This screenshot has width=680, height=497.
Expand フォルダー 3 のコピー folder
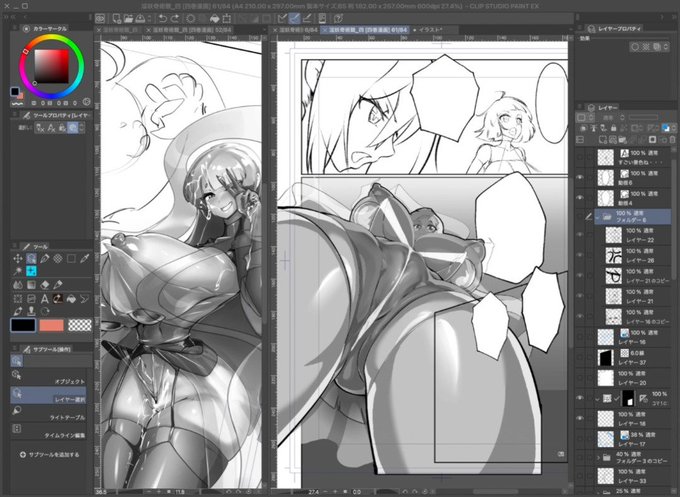tap(598, 458)
